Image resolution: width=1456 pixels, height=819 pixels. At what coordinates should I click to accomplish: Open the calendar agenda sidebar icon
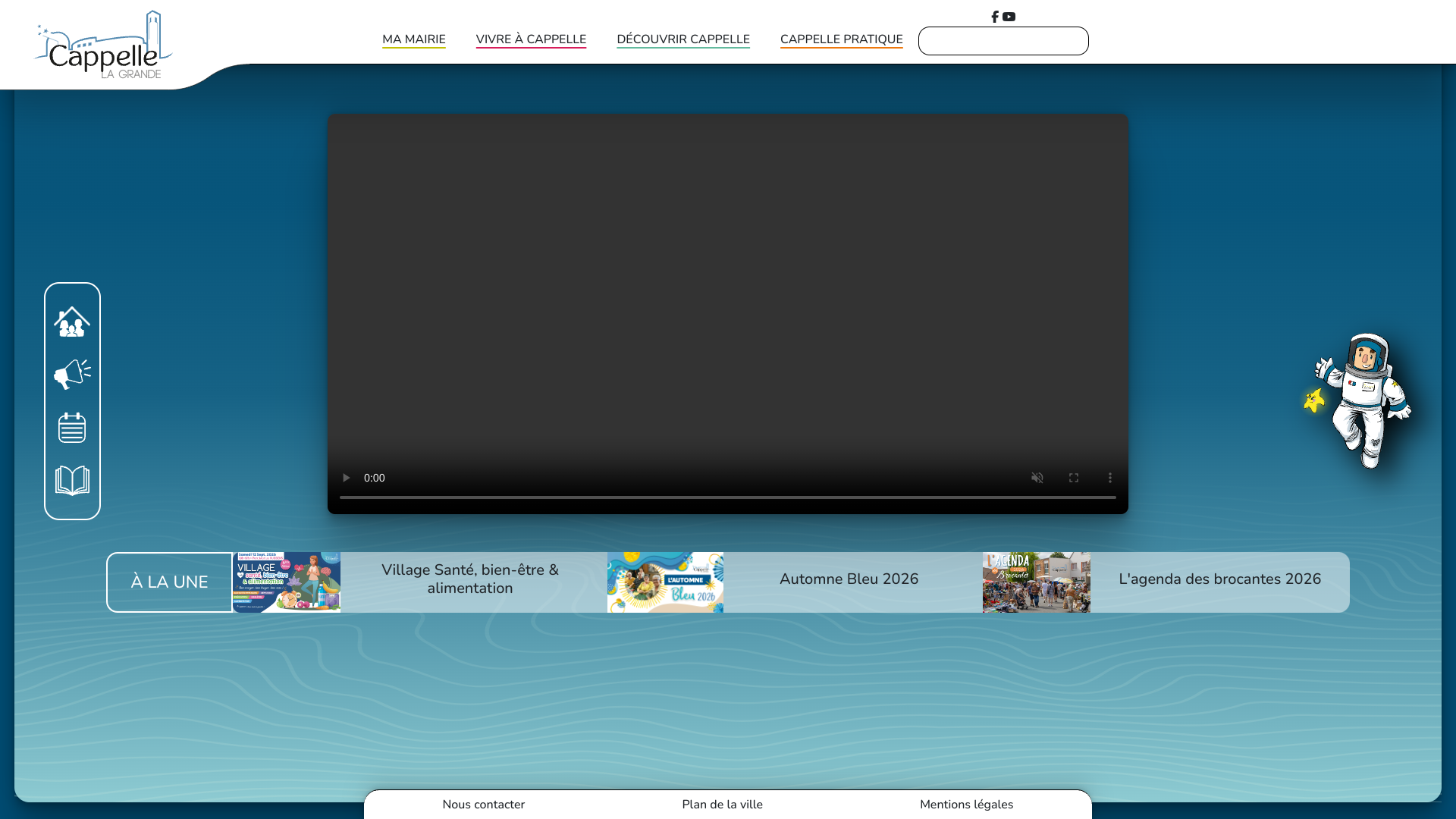72,428
